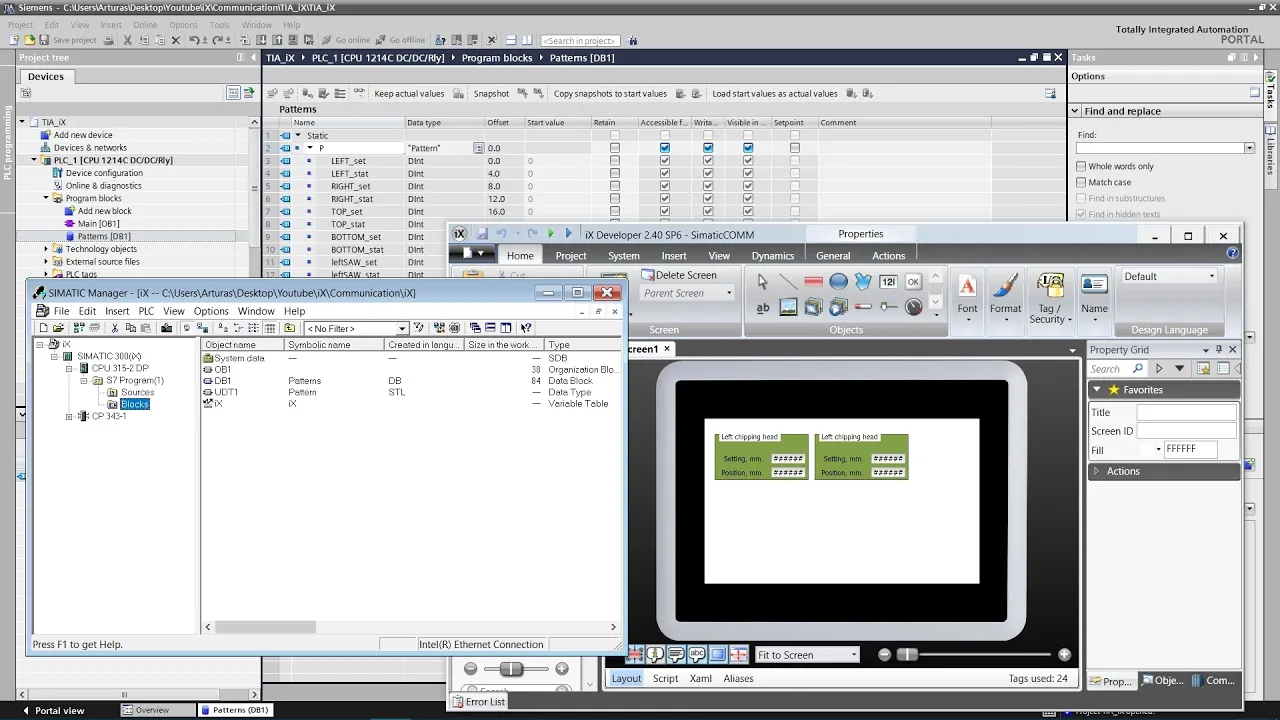
Task: Click the Up one level folder icon
Action: pos(290,328)
